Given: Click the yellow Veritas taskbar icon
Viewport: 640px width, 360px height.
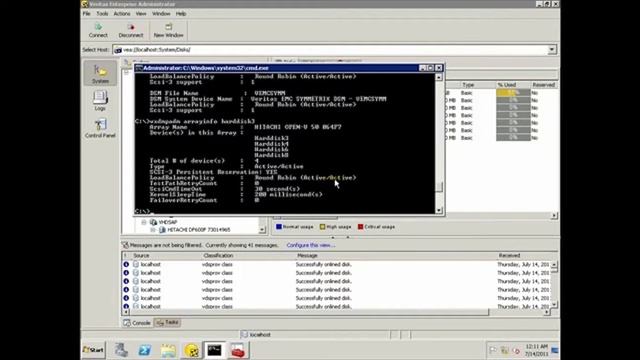Looking at the screenshot, I should pyautogui.click(x=191, y=350).
